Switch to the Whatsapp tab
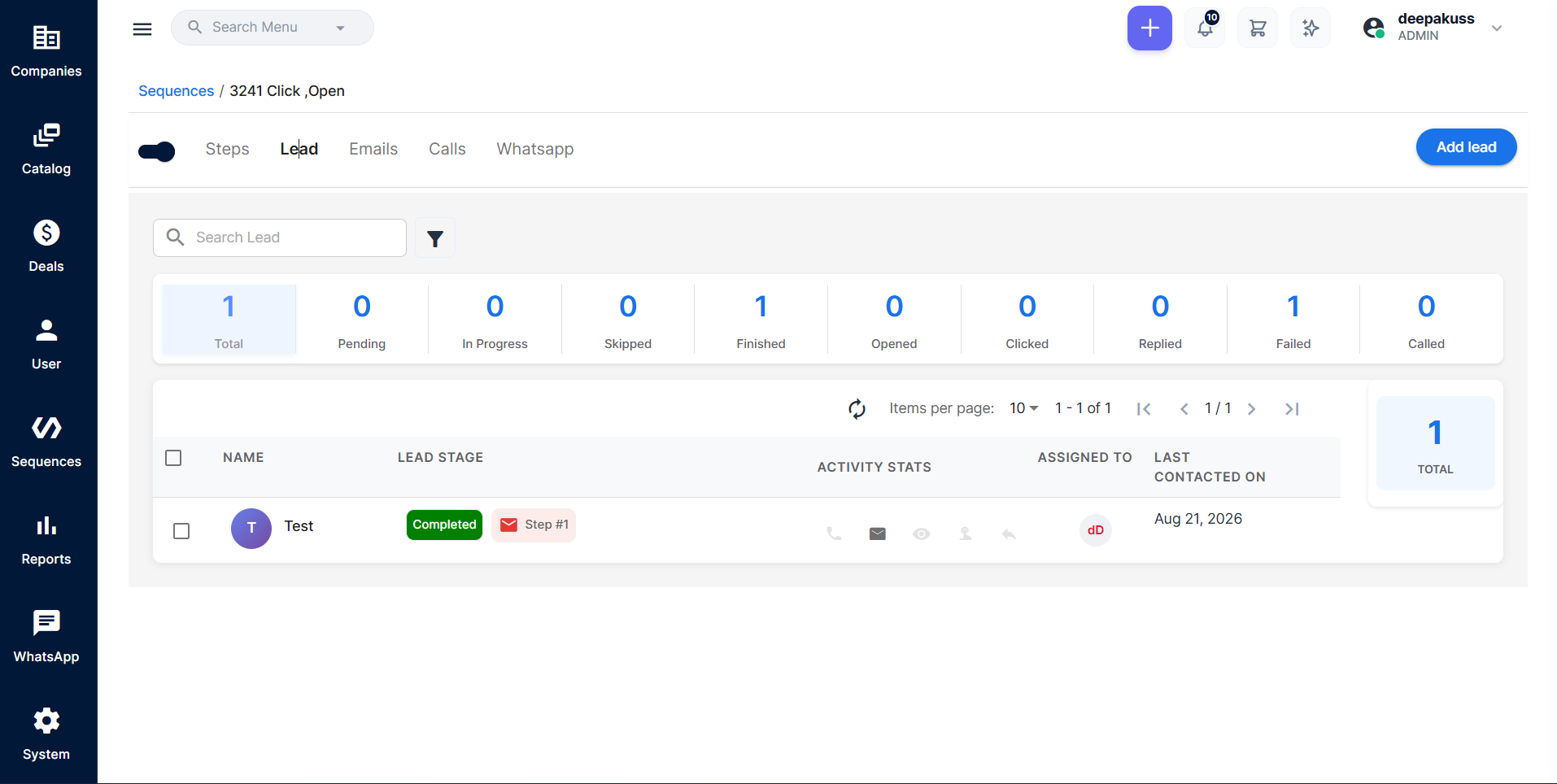1557x784 pixels. point(535,149)
